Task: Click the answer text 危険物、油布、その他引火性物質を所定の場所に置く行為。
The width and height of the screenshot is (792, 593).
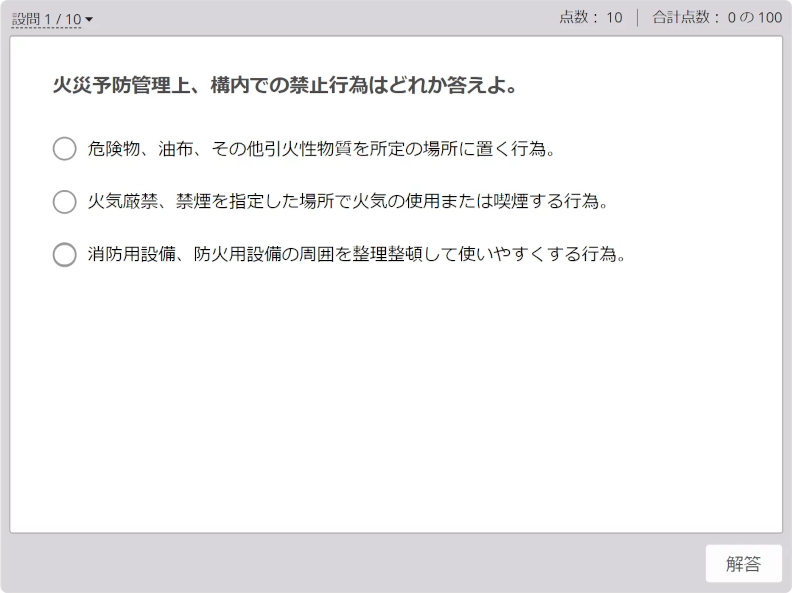Action: tap(322, 149)
